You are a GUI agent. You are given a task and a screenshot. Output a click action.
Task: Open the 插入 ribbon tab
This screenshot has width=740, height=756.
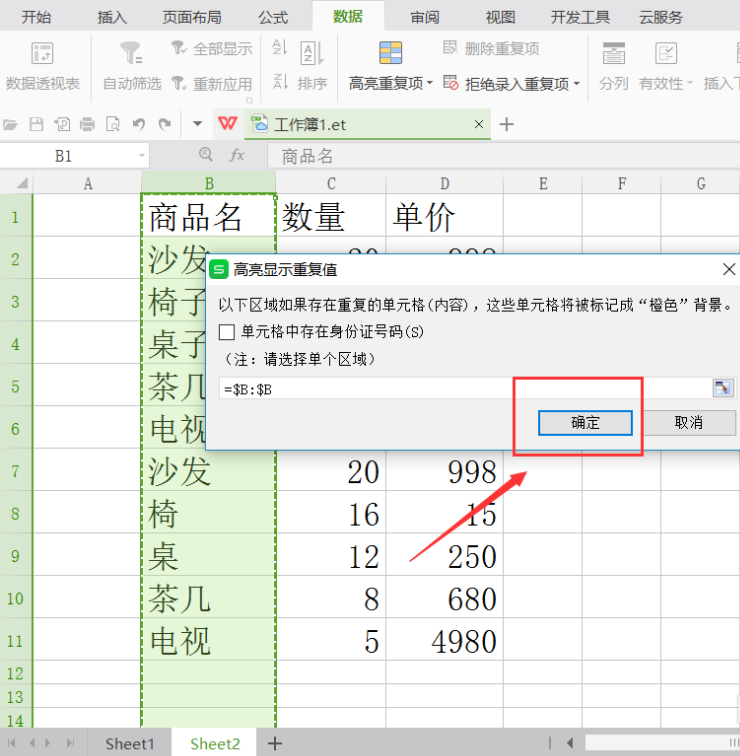[x=112, y=17]
